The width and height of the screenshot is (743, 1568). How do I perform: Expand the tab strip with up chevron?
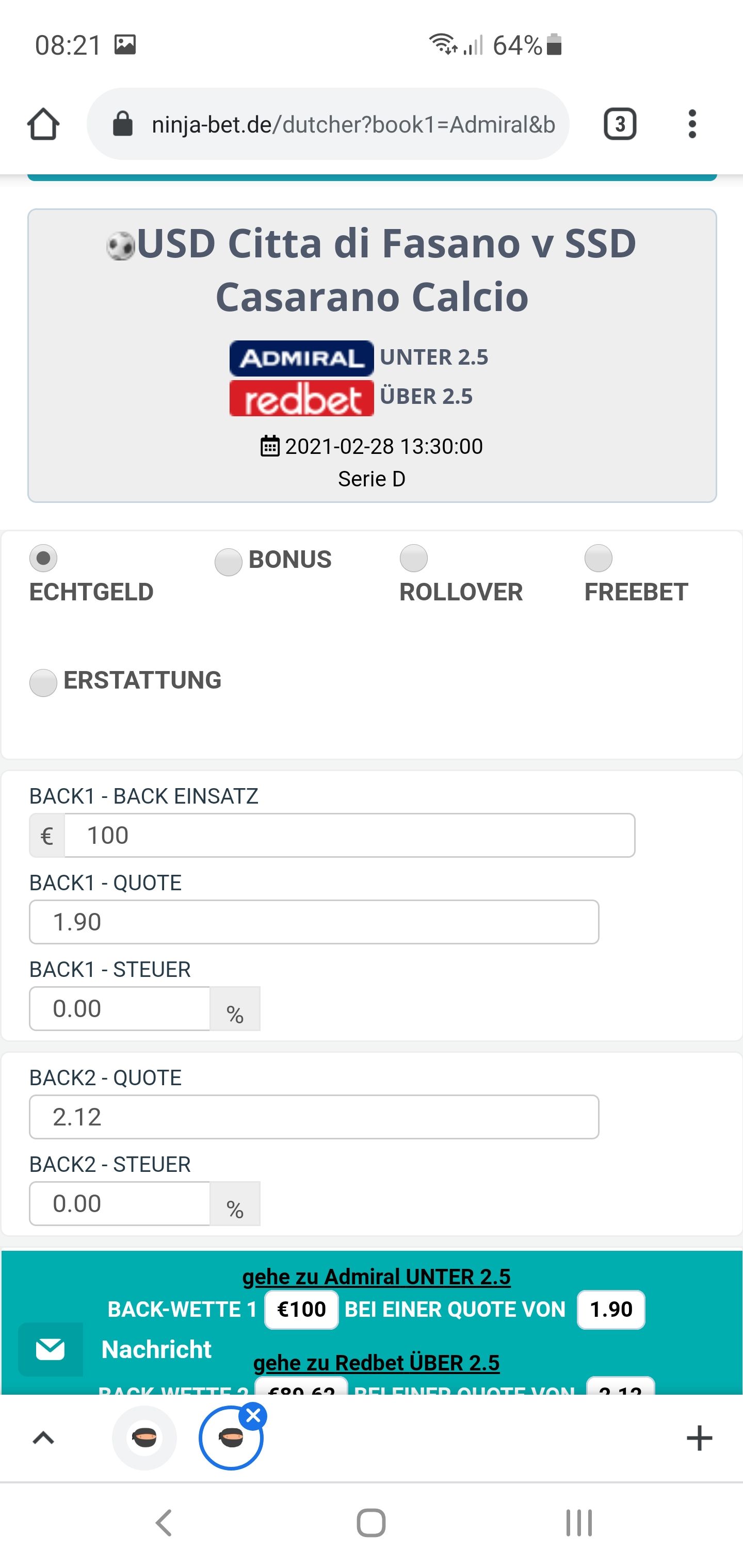pos(43,1438)
